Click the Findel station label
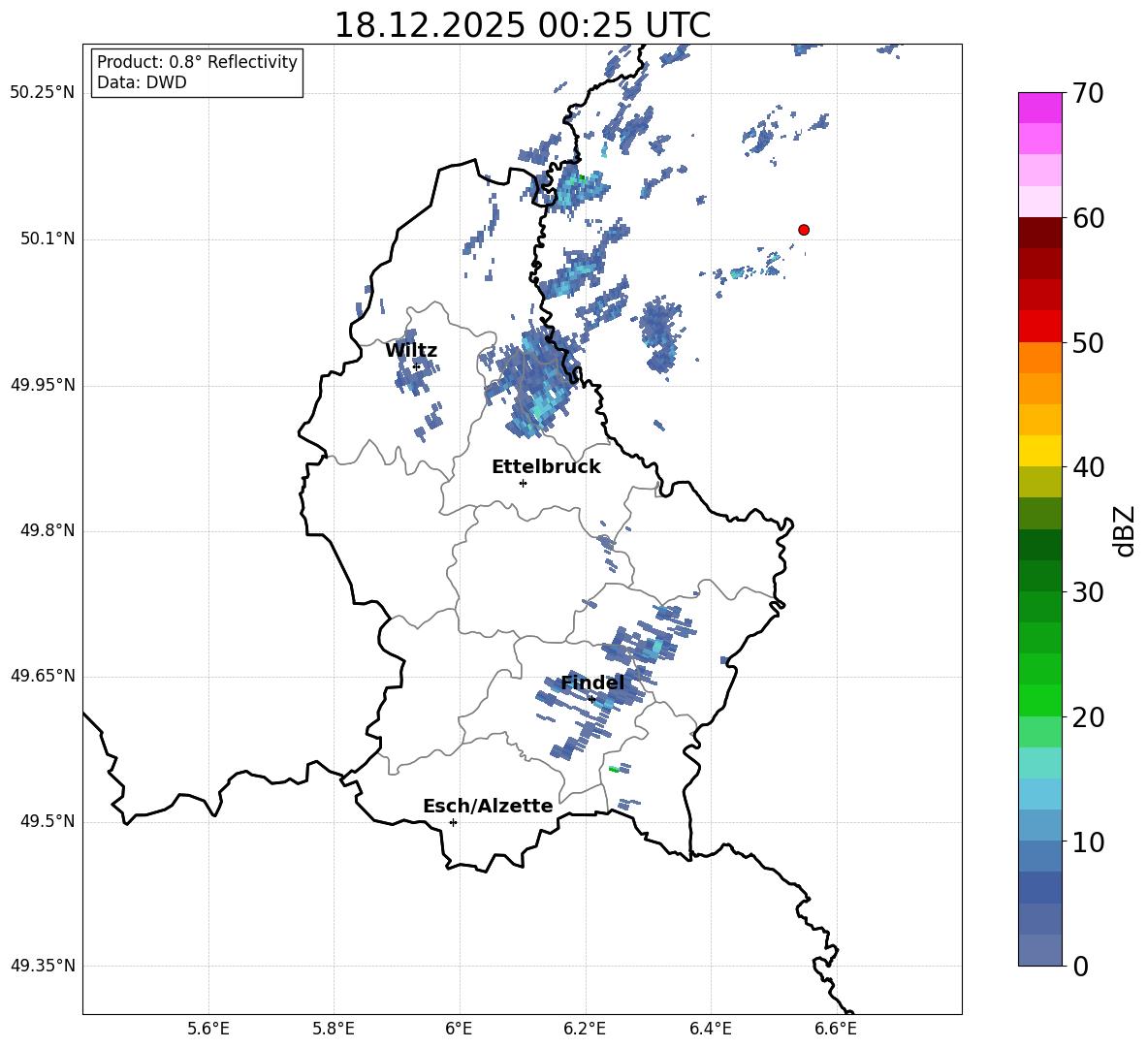 (x=592, y=683)
